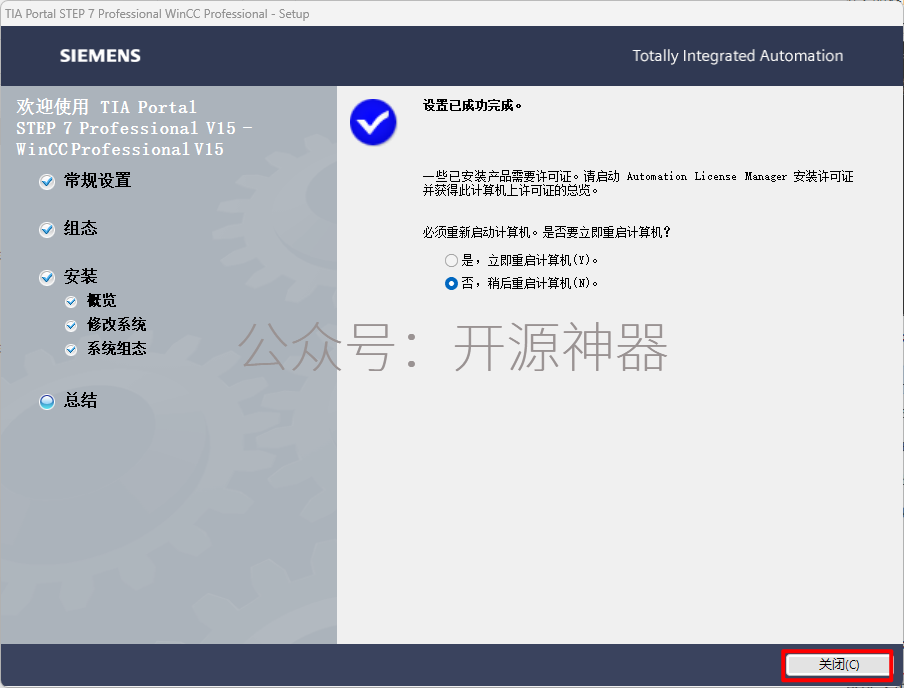Select the 安装 step label

80,276
